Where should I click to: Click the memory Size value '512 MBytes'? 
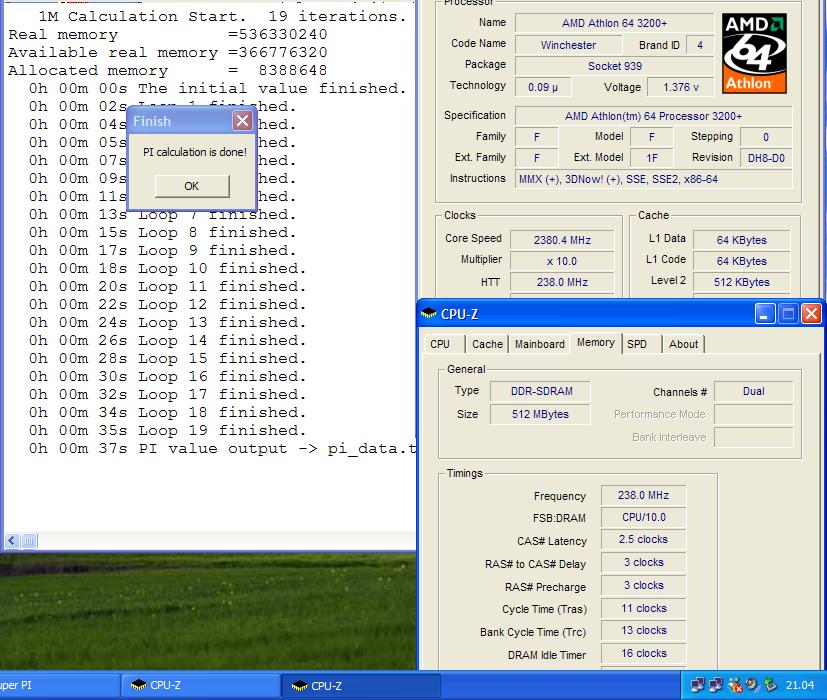pos(541,414)
